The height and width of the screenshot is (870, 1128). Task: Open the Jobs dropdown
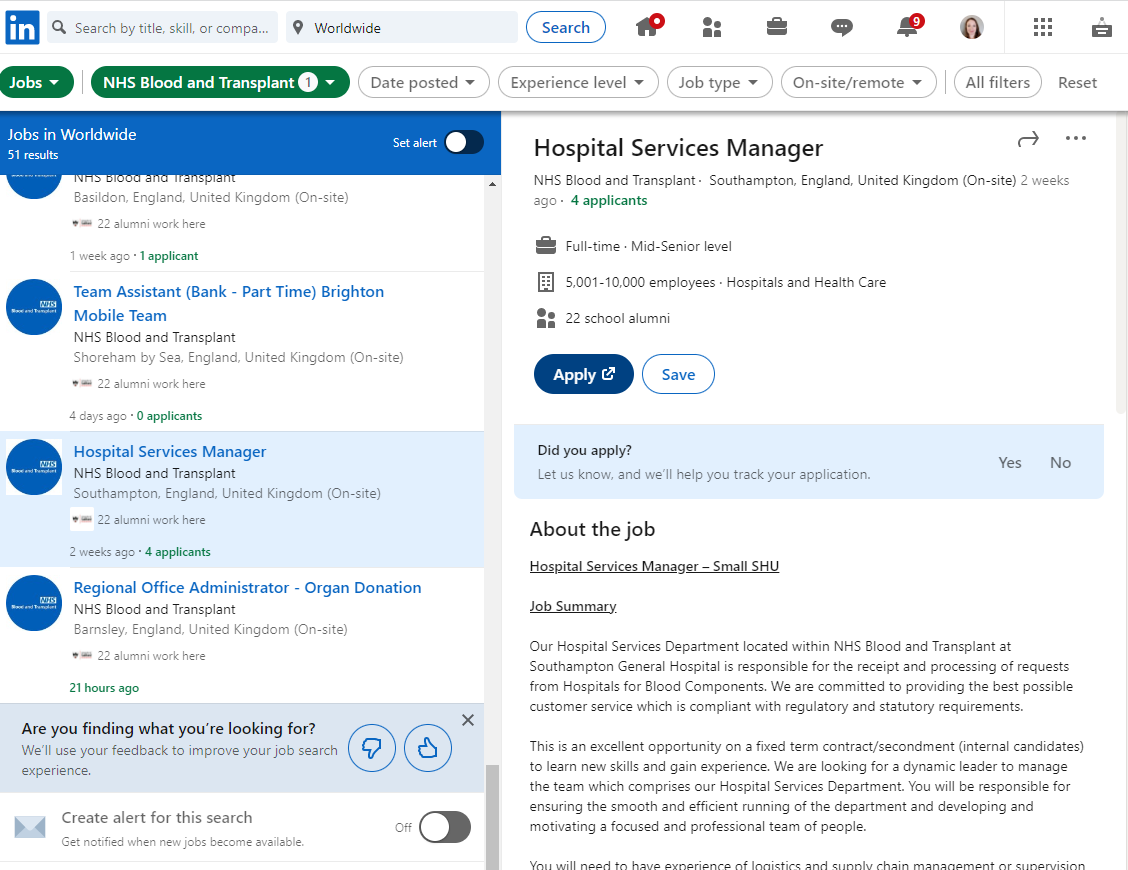tap(35, 82)
